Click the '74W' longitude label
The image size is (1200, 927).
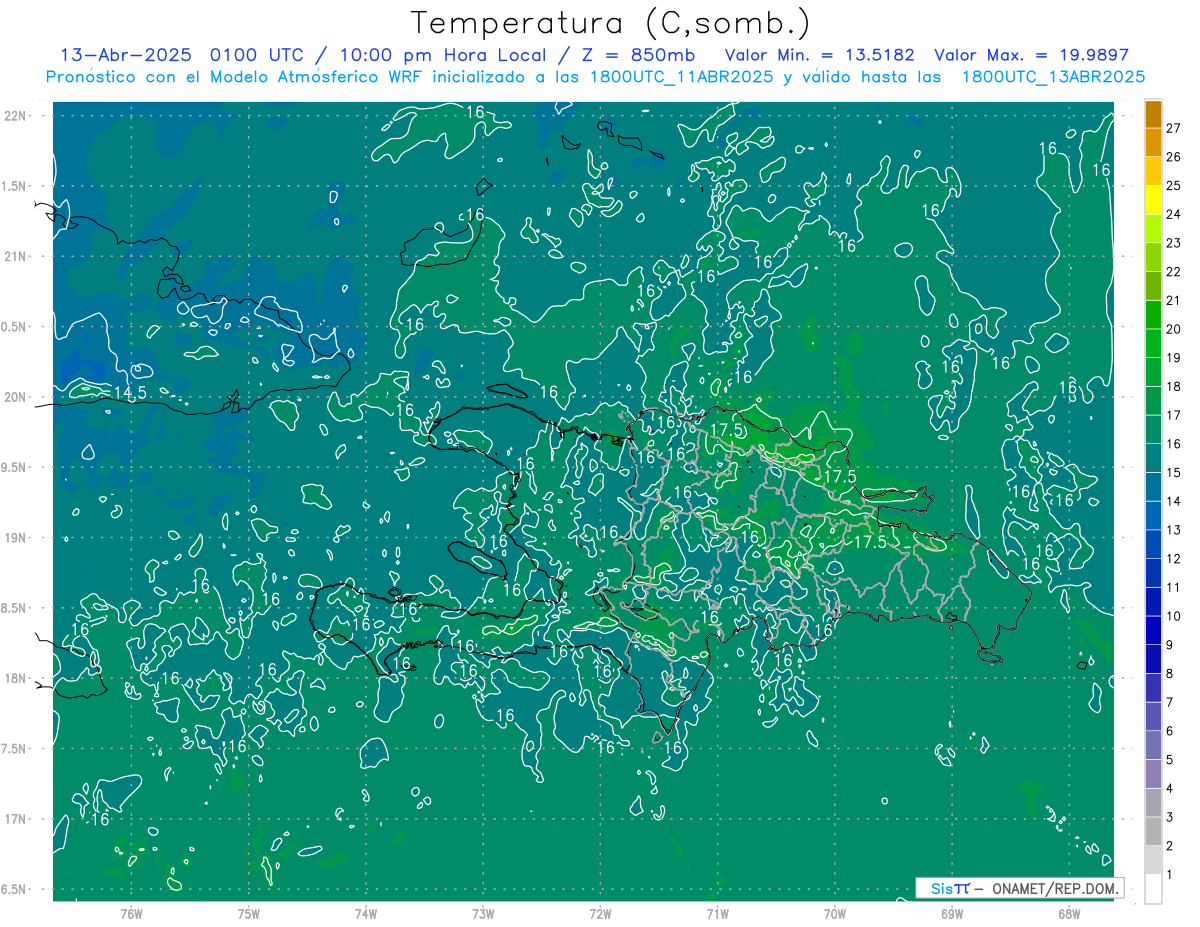(366, 914)
